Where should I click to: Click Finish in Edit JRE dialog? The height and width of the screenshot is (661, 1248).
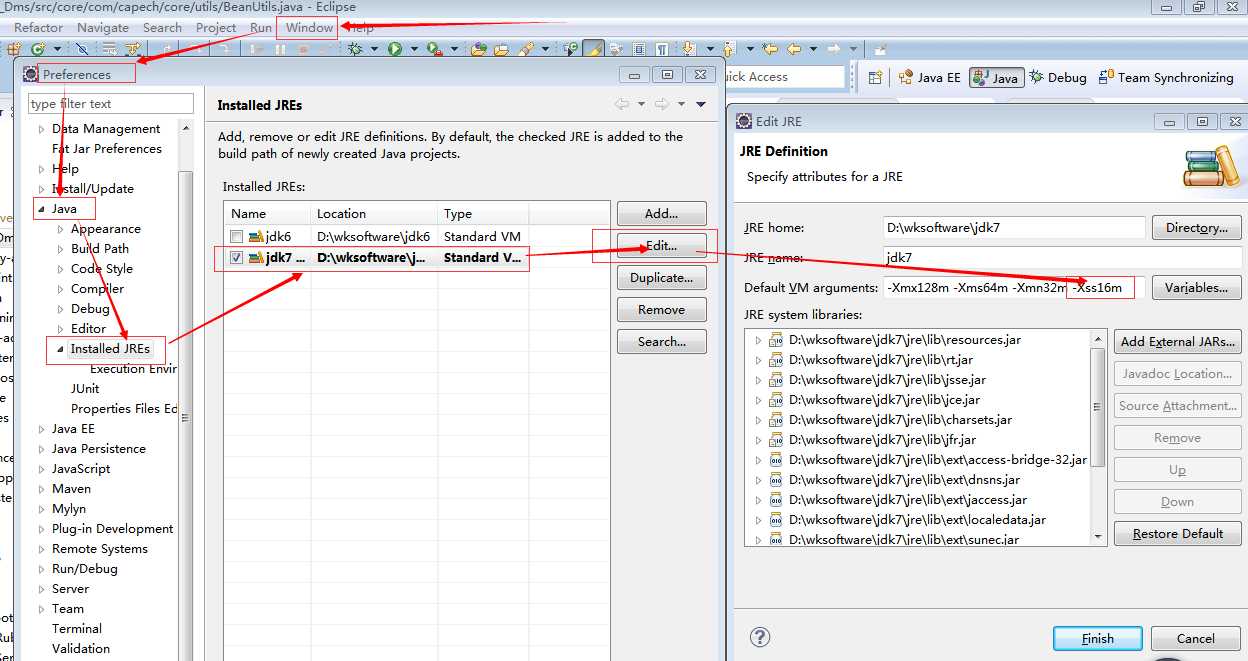coord(1097,638)
